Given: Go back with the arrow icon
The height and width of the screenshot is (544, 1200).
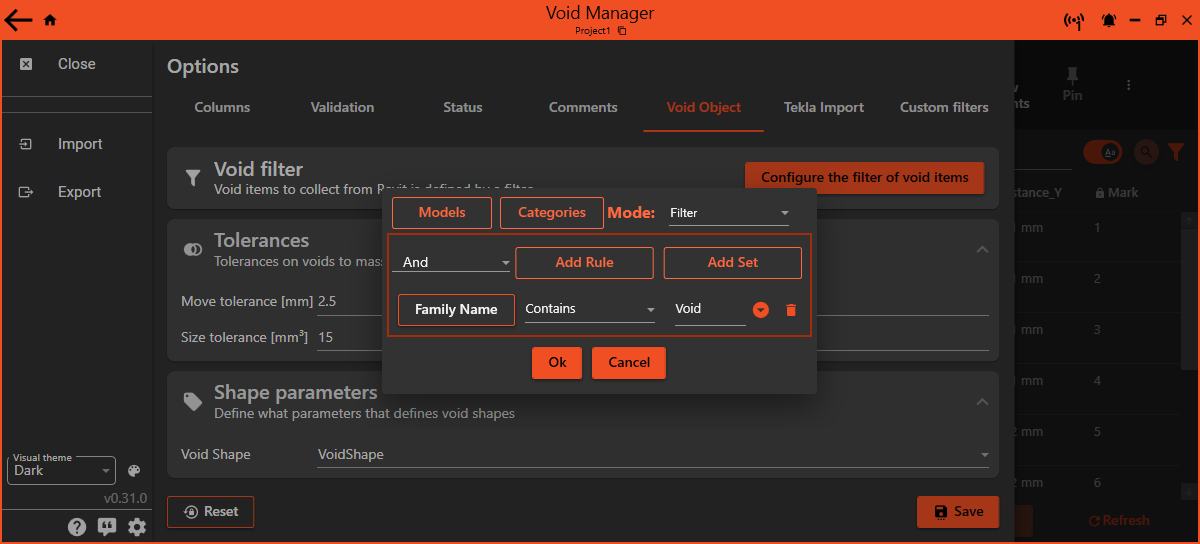Looking at the screenshot, I should click(x=18, y=20).
